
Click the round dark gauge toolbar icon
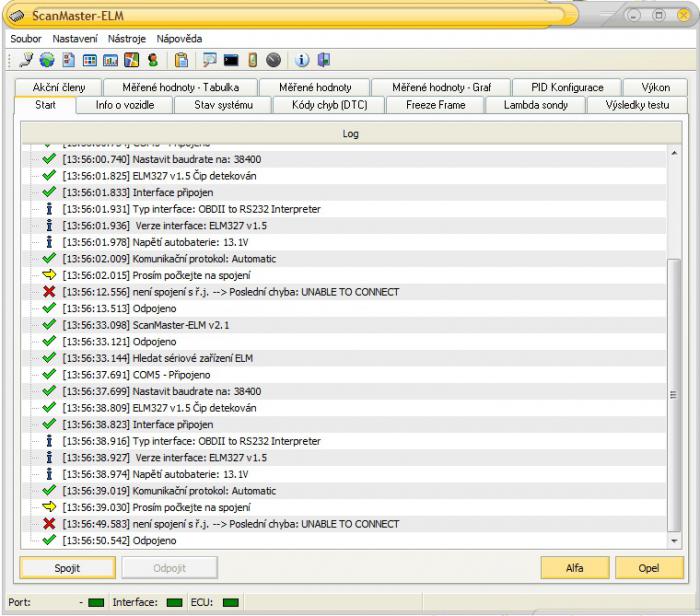coord(274,60)
